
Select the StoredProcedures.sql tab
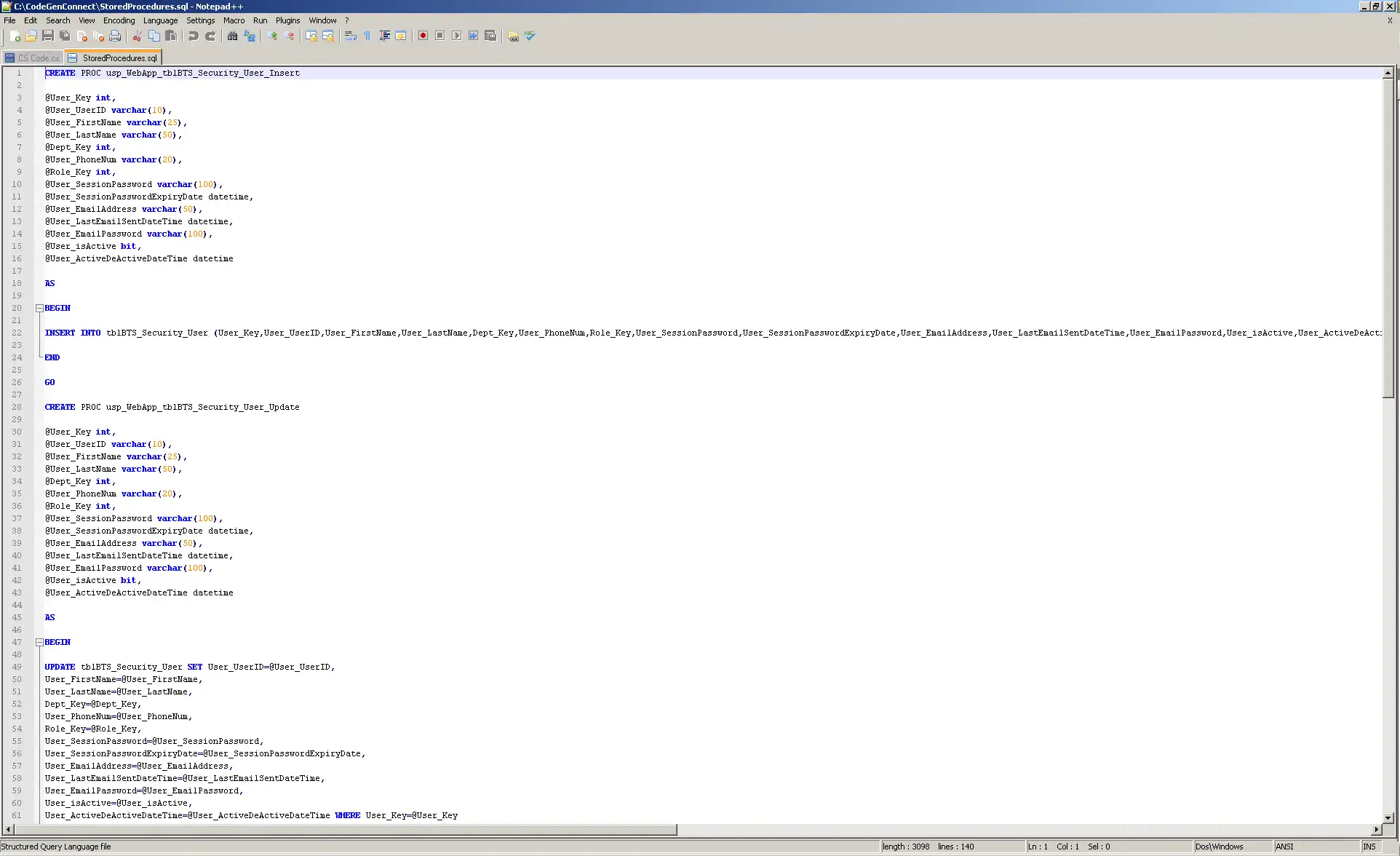[x=112, y=57]
